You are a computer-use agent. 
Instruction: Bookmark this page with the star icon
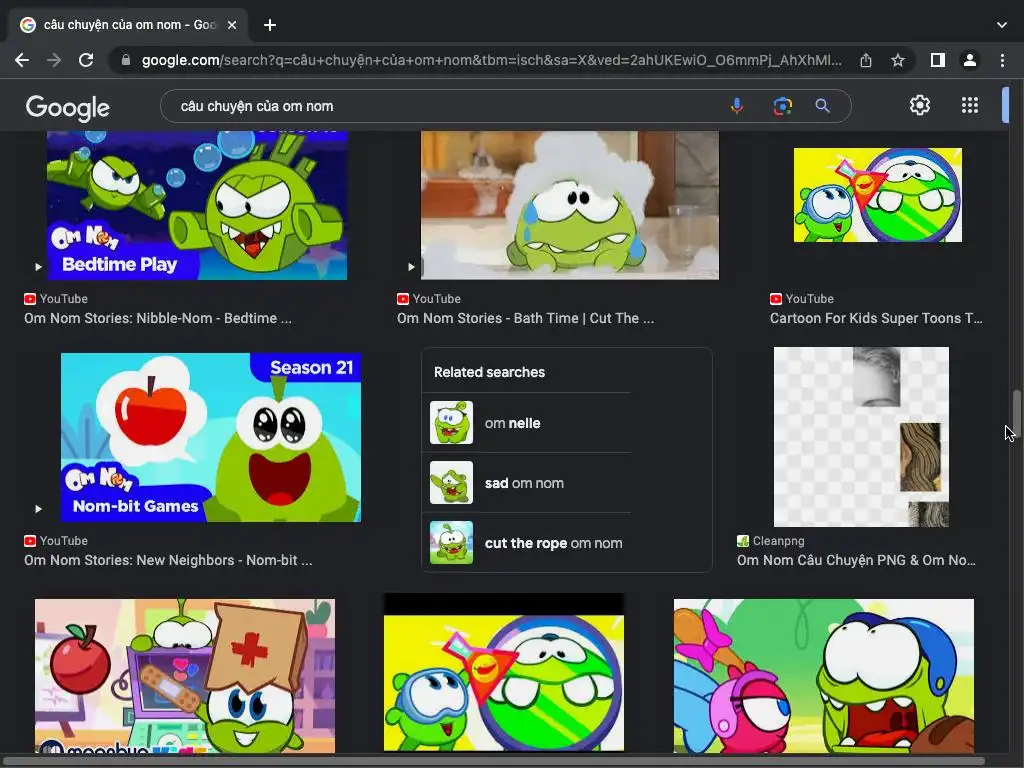898,60
